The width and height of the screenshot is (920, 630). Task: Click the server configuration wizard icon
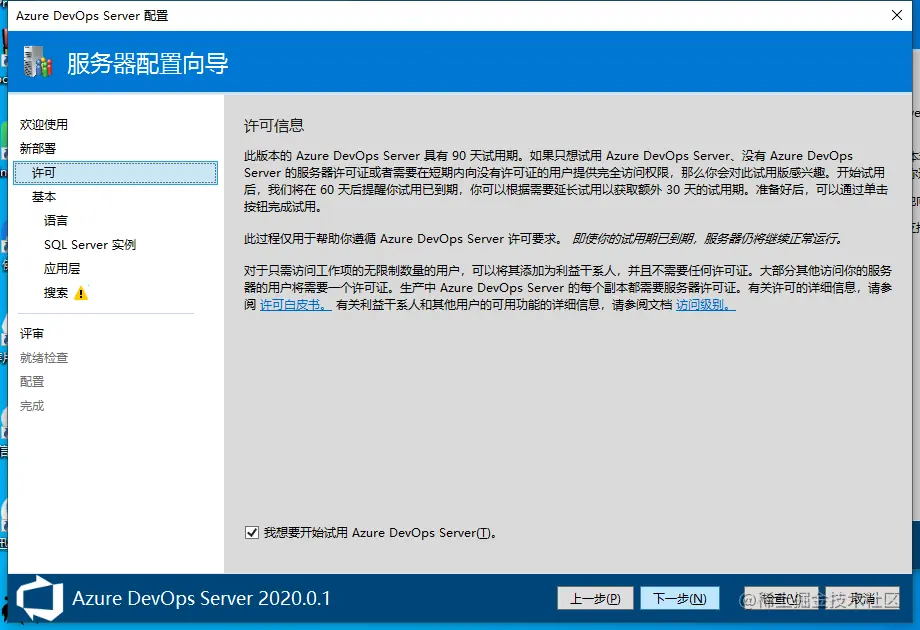pos(38,62)
